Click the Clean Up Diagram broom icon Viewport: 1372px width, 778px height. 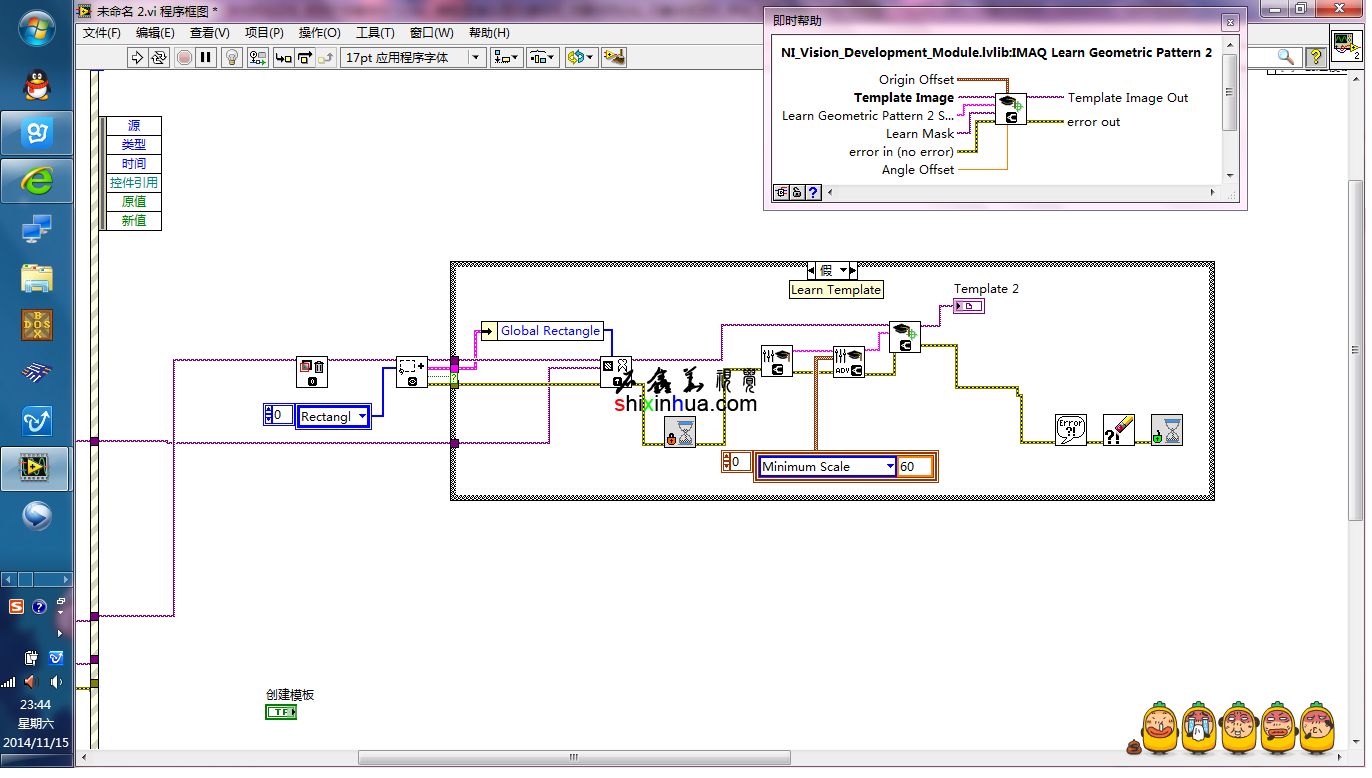(615, 58)
